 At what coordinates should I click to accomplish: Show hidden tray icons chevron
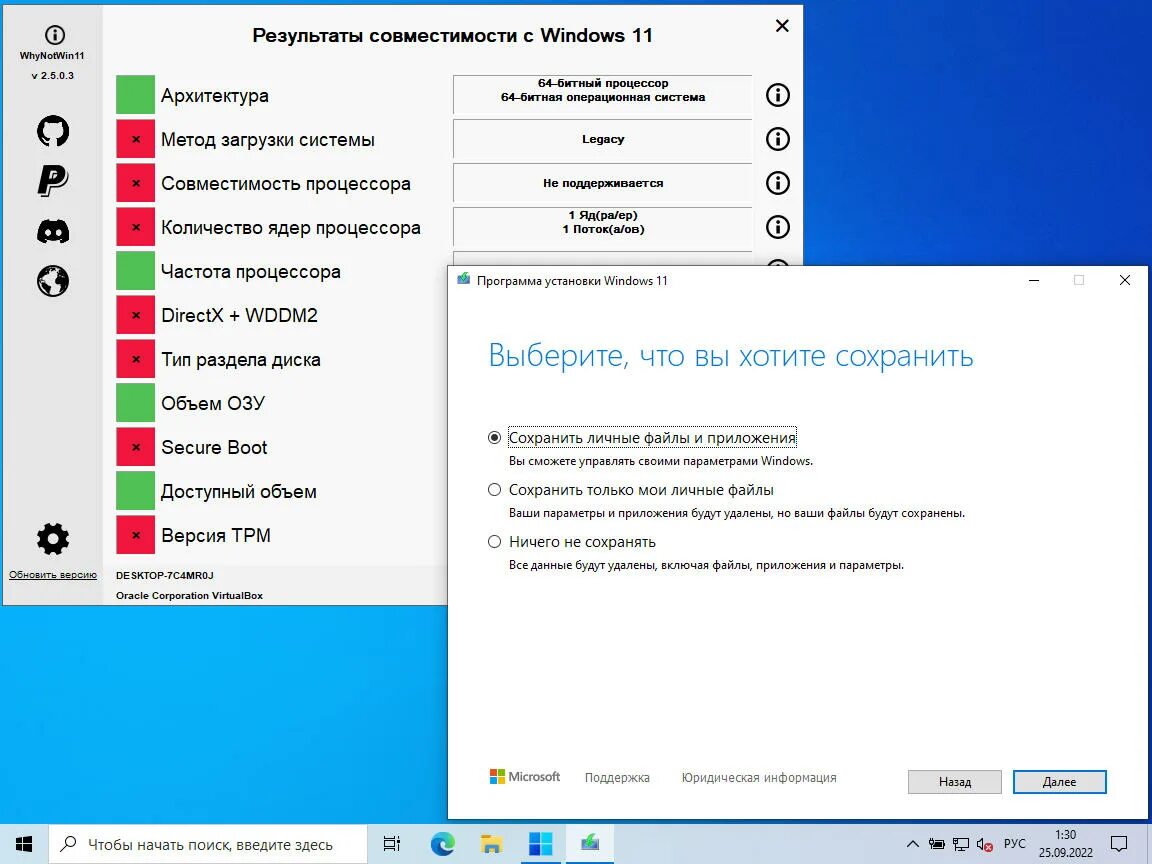point(912,844)
